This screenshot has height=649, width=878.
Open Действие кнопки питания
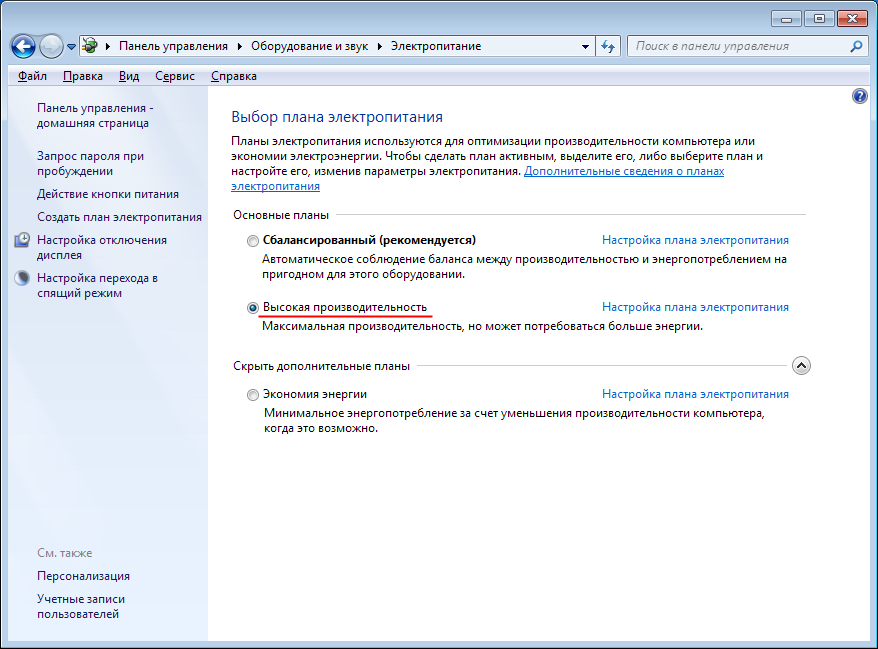coord(108,194)
